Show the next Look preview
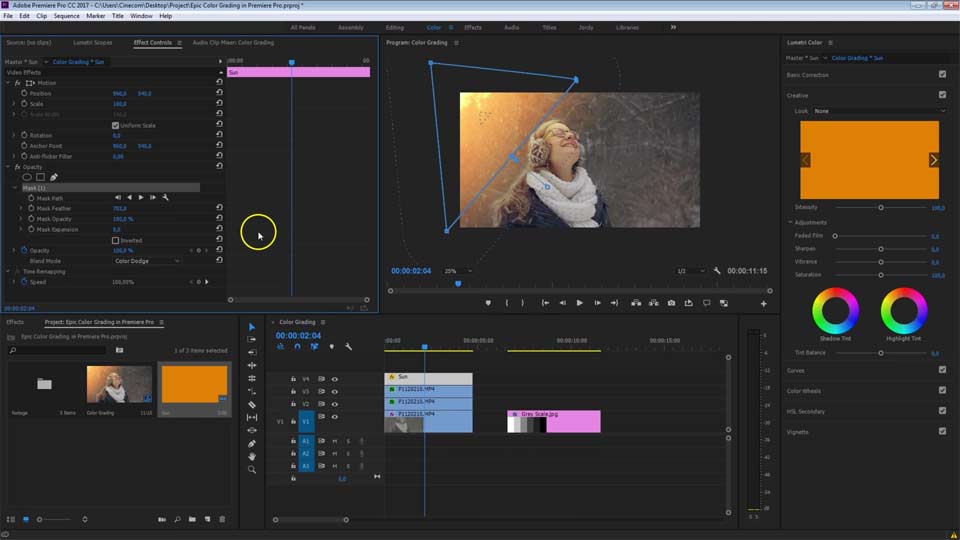The width and height of the screenshot is (960, 540). coord(933,160)
